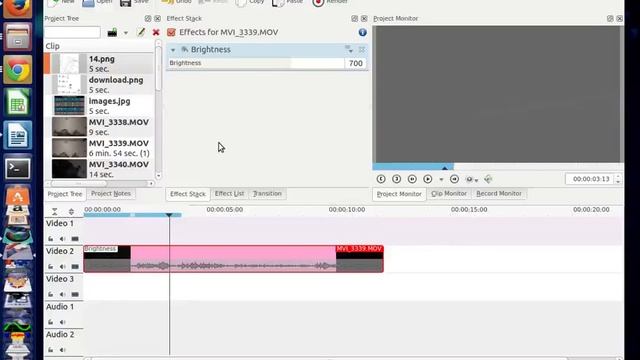640x360 pixels.
Task: Click the blue info icon in Effect Stack
Action: 362,32
